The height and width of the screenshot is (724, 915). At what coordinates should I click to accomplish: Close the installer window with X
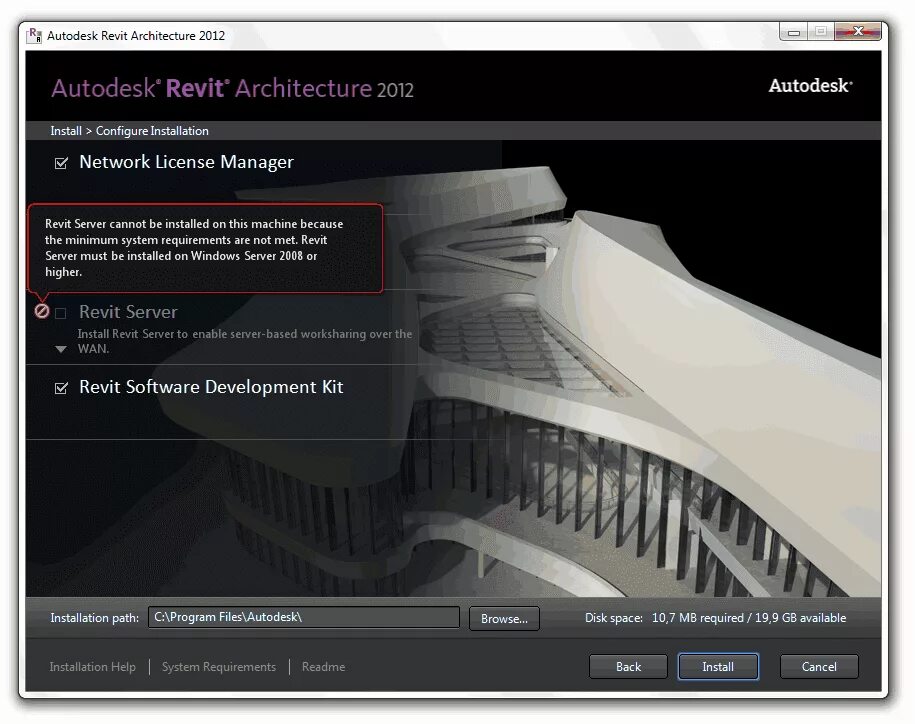pos(858,32)
